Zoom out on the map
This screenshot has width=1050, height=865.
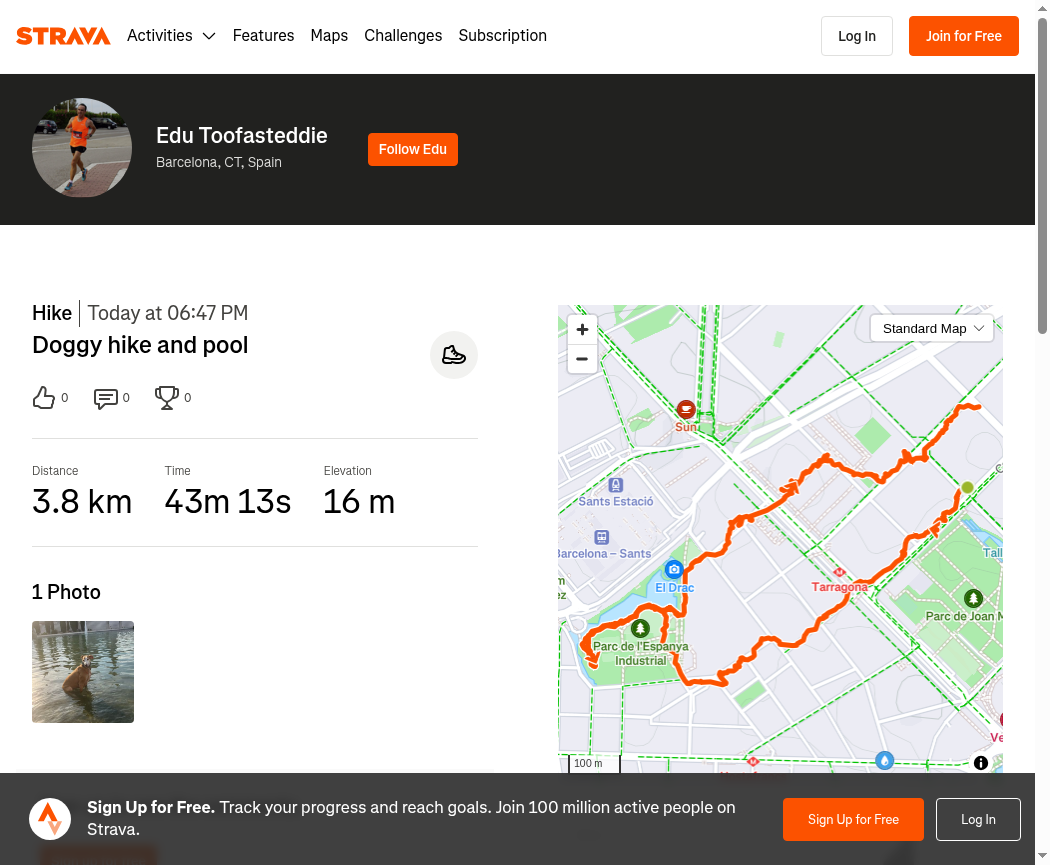(x=582, y=359)
